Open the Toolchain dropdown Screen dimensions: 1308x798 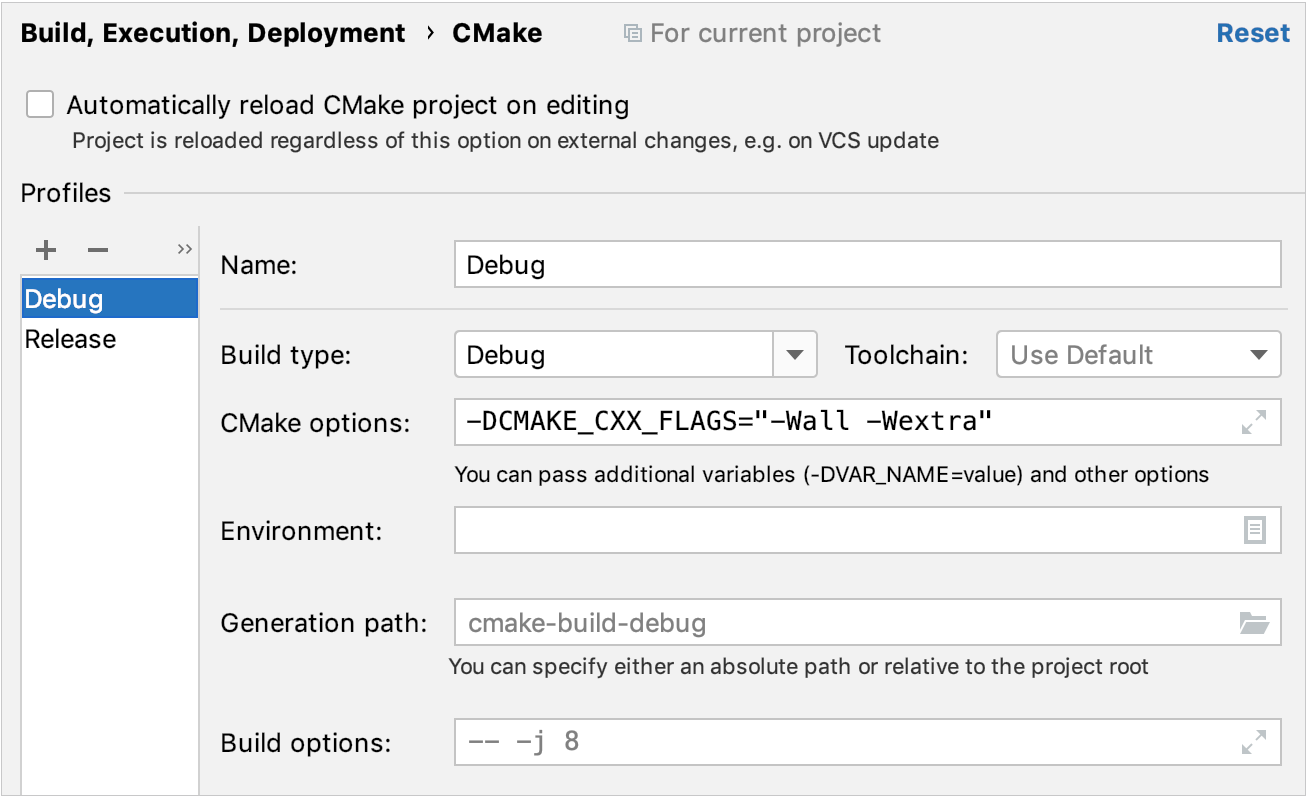coord(1259,354)
